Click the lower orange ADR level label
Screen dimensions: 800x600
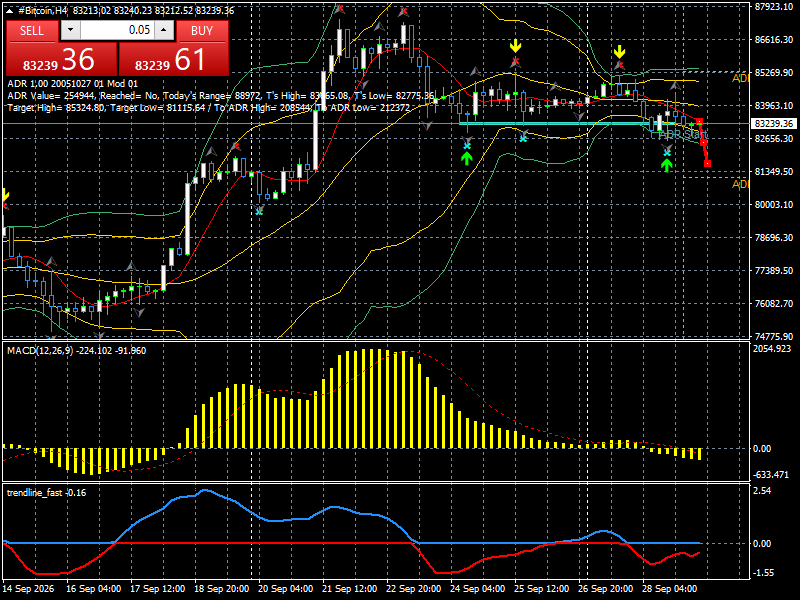tap(740, 184)
